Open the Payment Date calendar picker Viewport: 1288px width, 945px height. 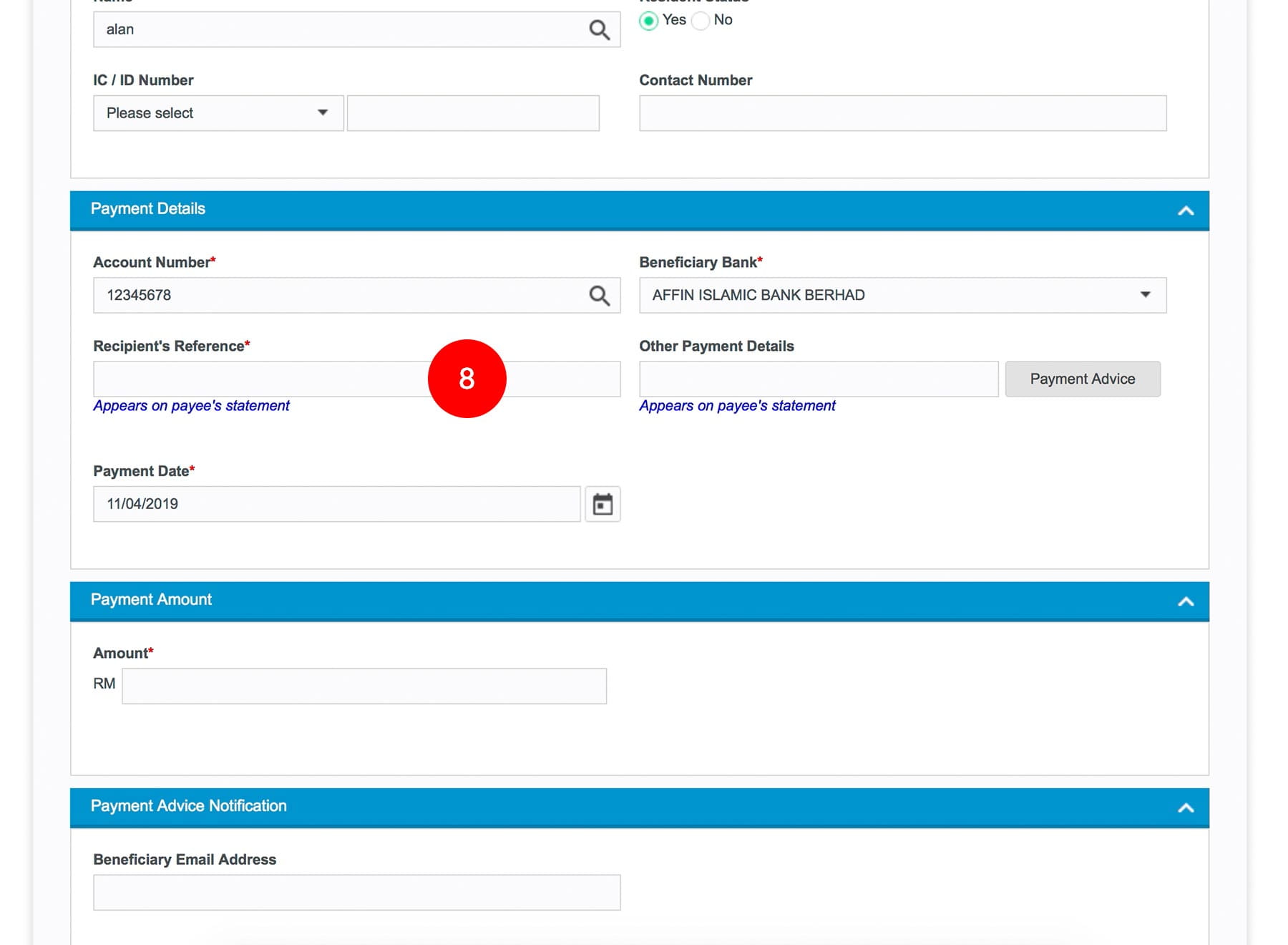[x=602, y=504]
